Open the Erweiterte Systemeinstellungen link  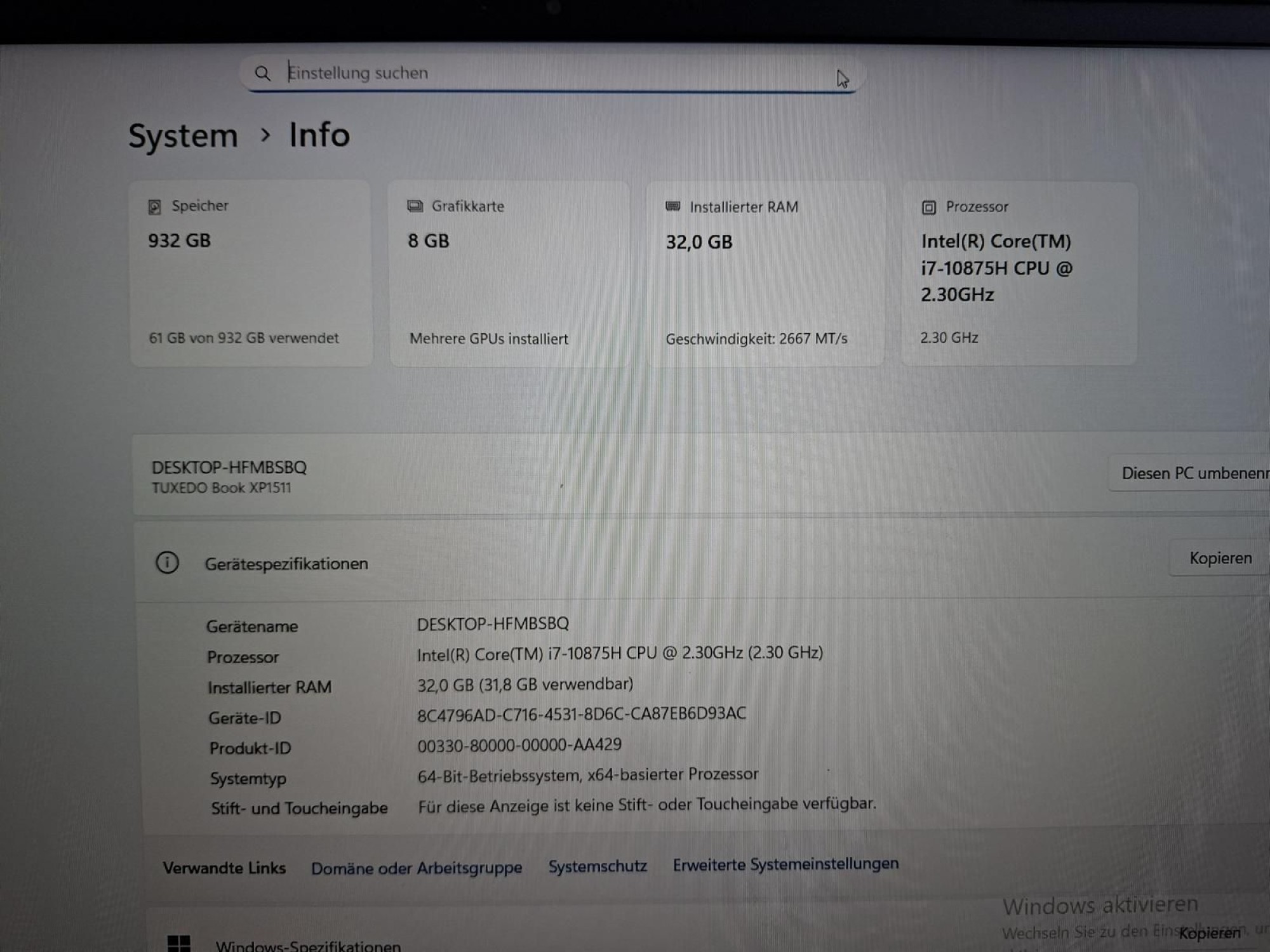click(785, 864)
